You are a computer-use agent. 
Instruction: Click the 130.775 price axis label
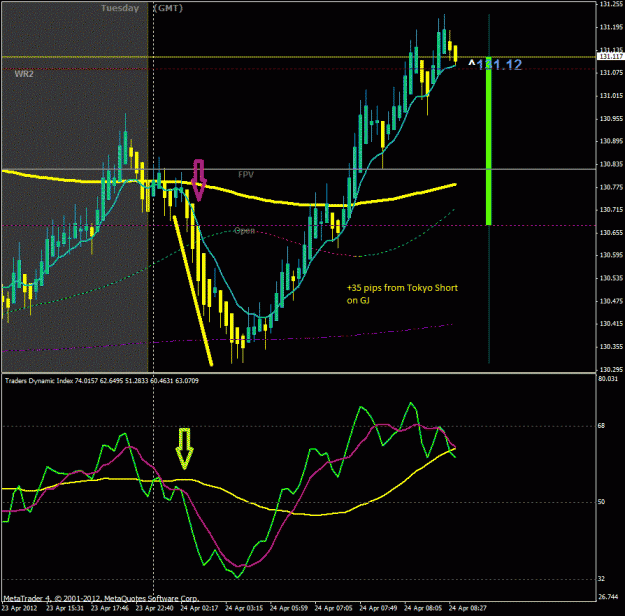pos(611,187)
